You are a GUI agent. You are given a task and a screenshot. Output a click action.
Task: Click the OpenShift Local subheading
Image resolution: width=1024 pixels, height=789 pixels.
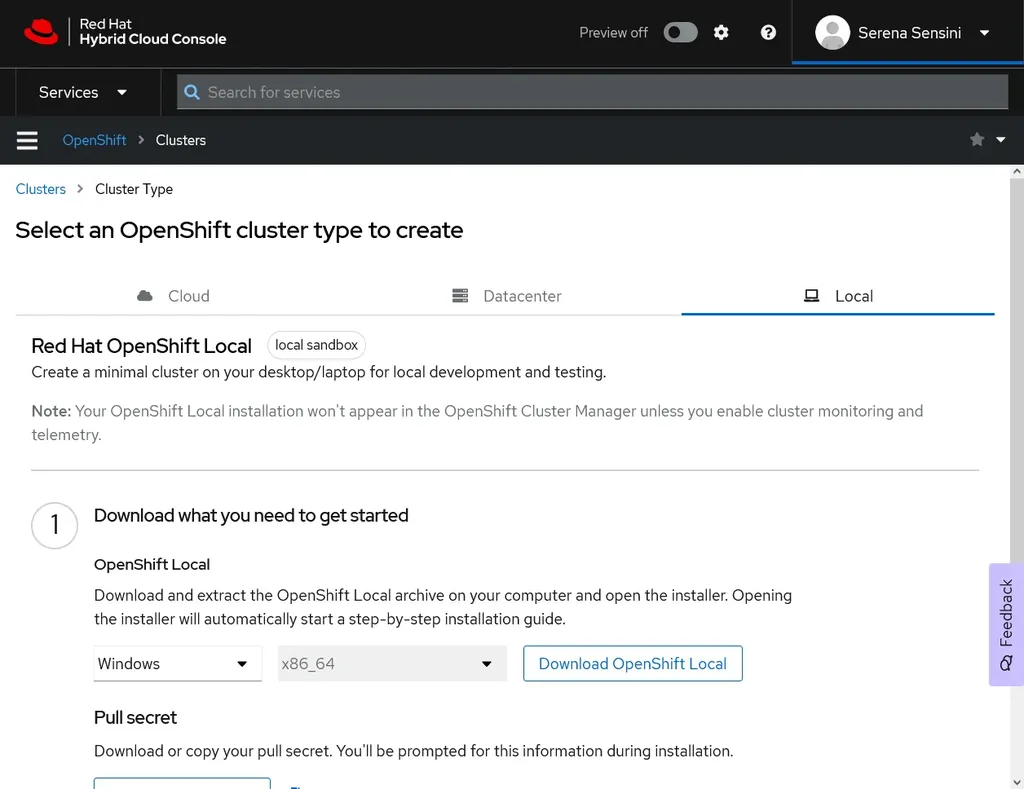click(152, 564)
